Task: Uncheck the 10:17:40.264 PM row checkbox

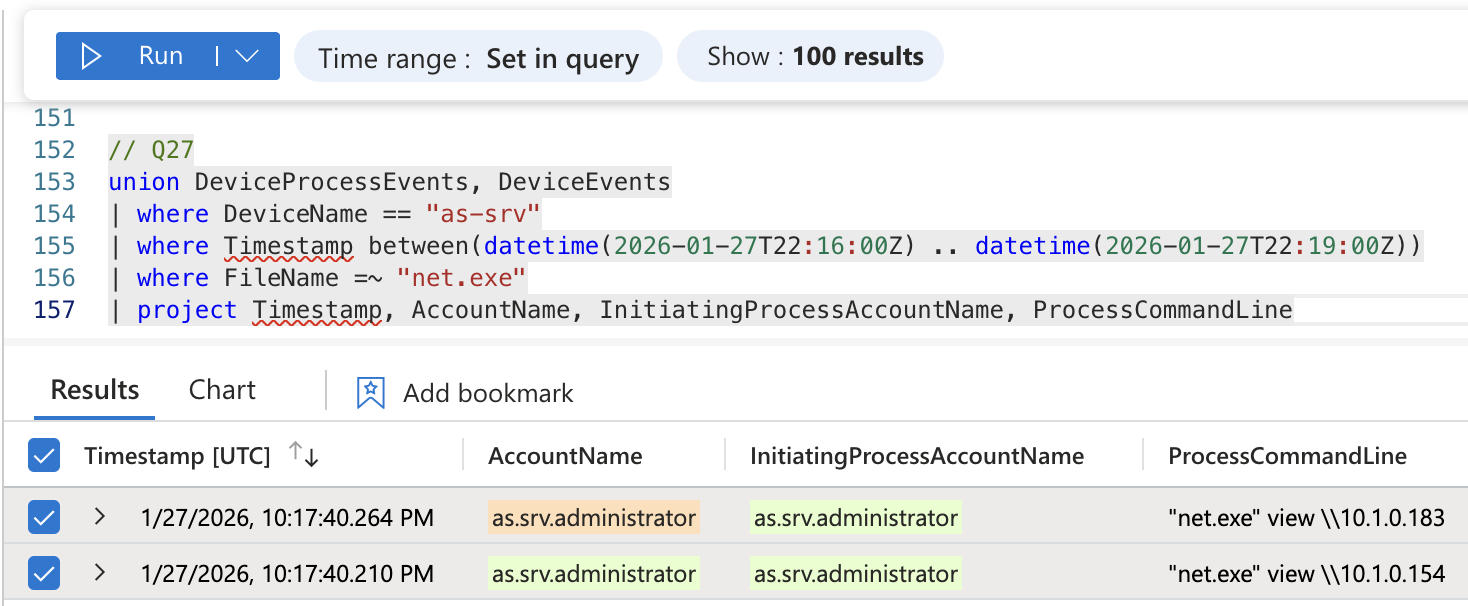Action: pos(45,518)
